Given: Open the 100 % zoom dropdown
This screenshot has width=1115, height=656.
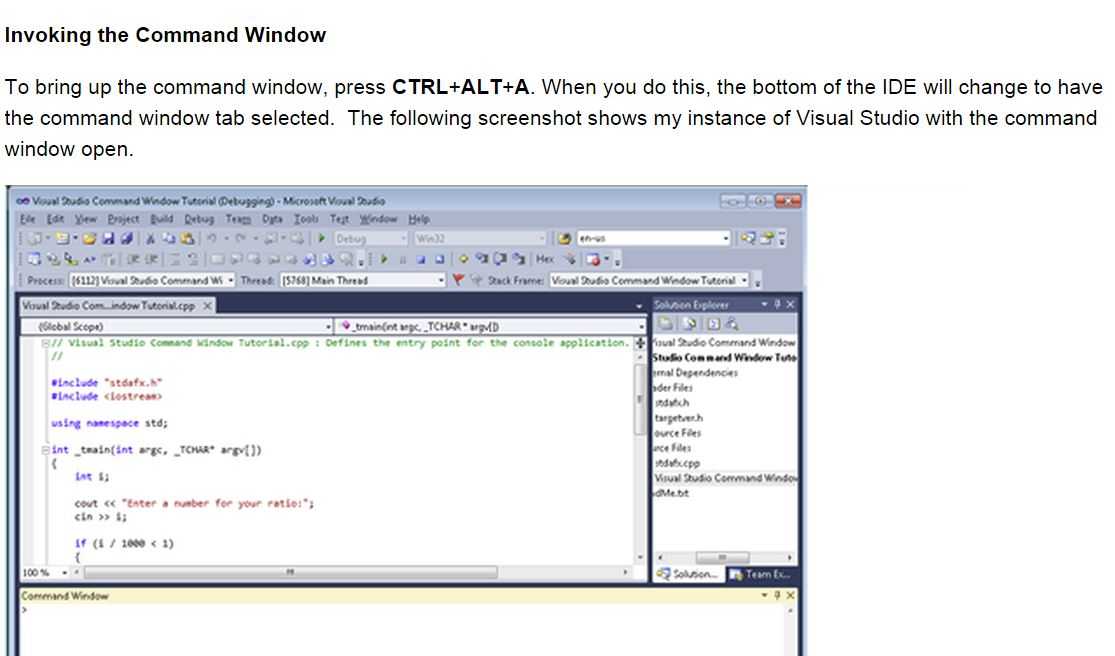Looking at the screenshot, I should pyautogui.click(x=65, y=573).
